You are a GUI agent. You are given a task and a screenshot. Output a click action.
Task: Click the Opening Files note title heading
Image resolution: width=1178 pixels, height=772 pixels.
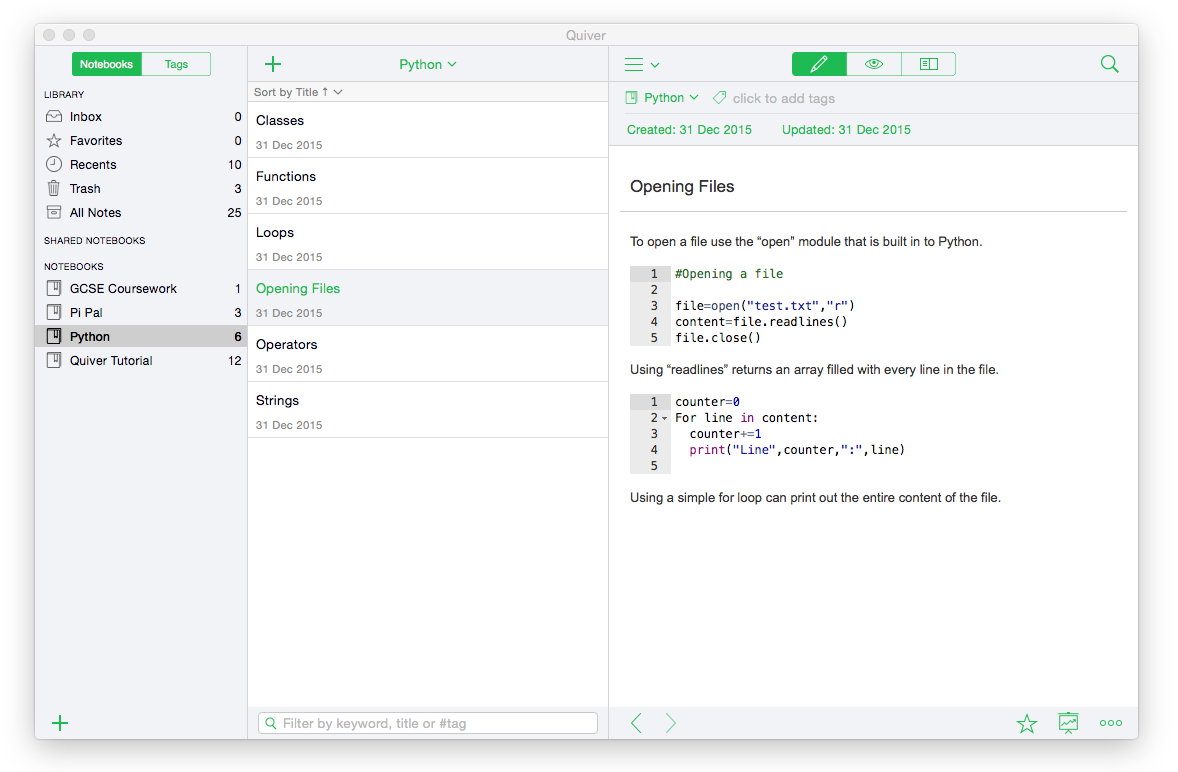point(682,186)
